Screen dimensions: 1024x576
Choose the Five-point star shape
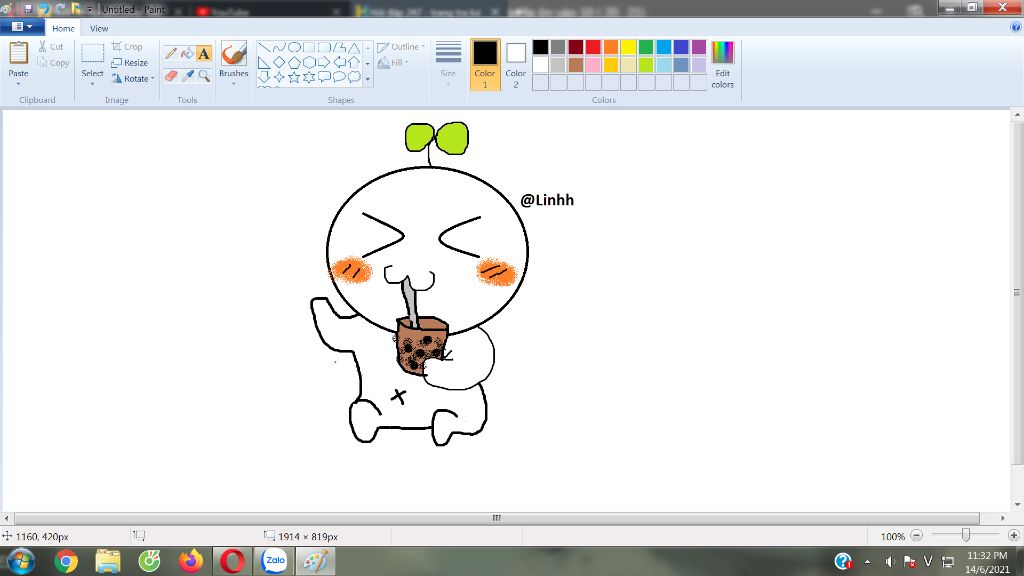tap(294, 78)
